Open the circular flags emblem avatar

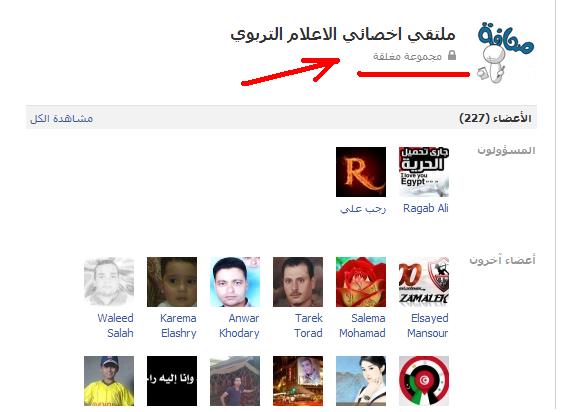(x=424, y=381)
